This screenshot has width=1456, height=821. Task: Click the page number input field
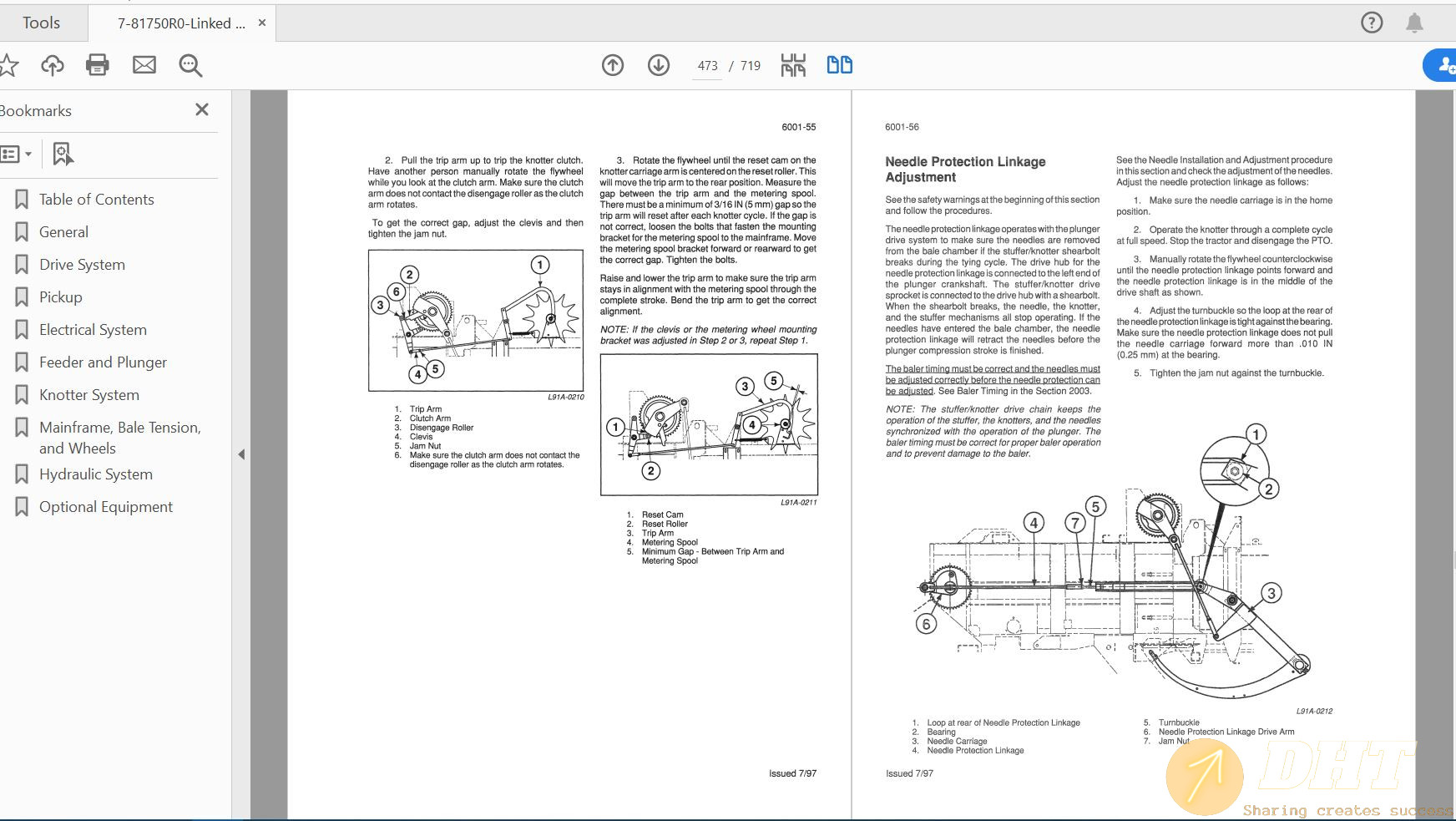[x=708, y=66]
